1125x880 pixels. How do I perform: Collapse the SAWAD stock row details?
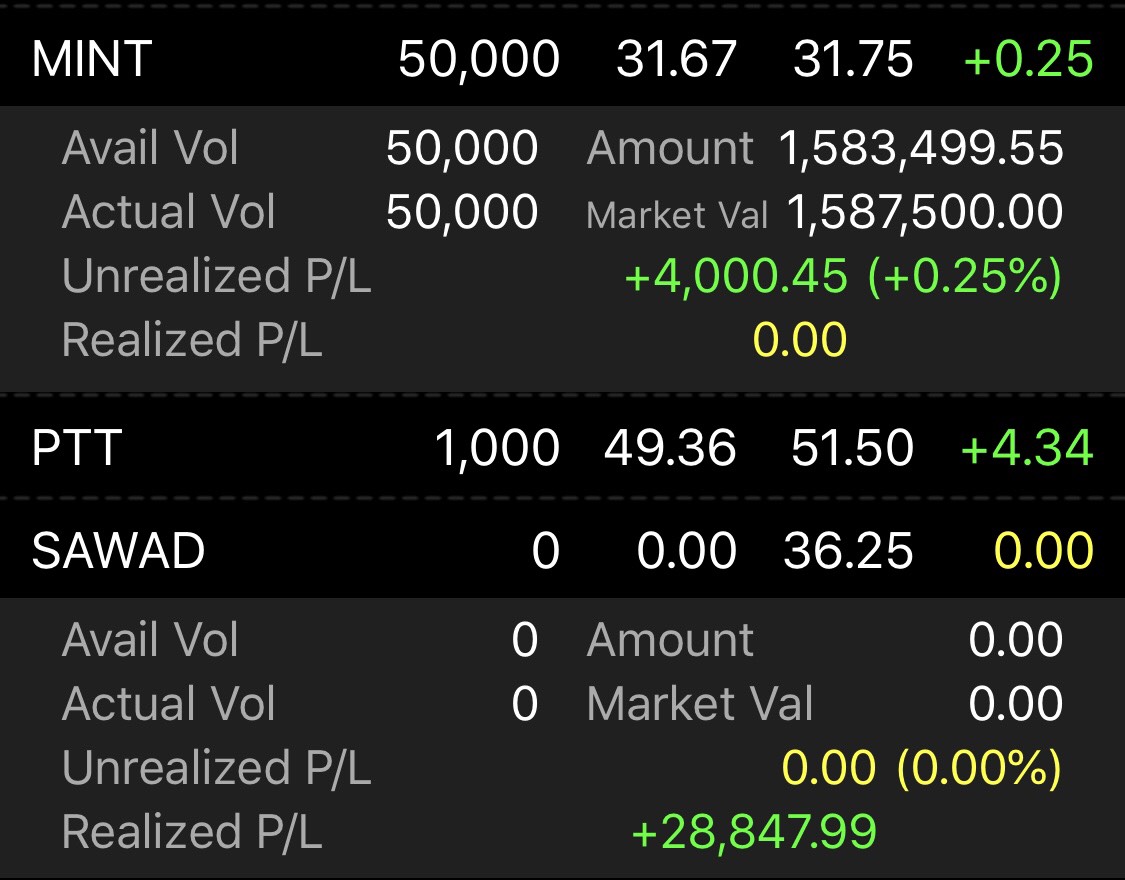(118, 551)
